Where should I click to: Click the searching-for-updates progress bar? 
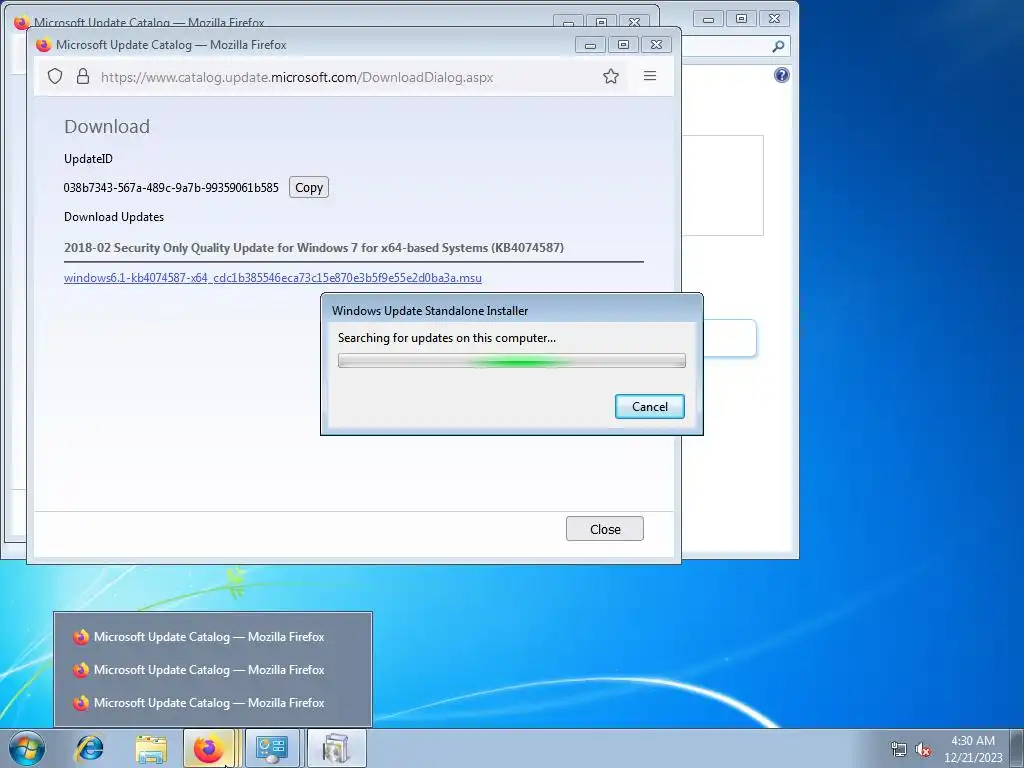(511, 360)
